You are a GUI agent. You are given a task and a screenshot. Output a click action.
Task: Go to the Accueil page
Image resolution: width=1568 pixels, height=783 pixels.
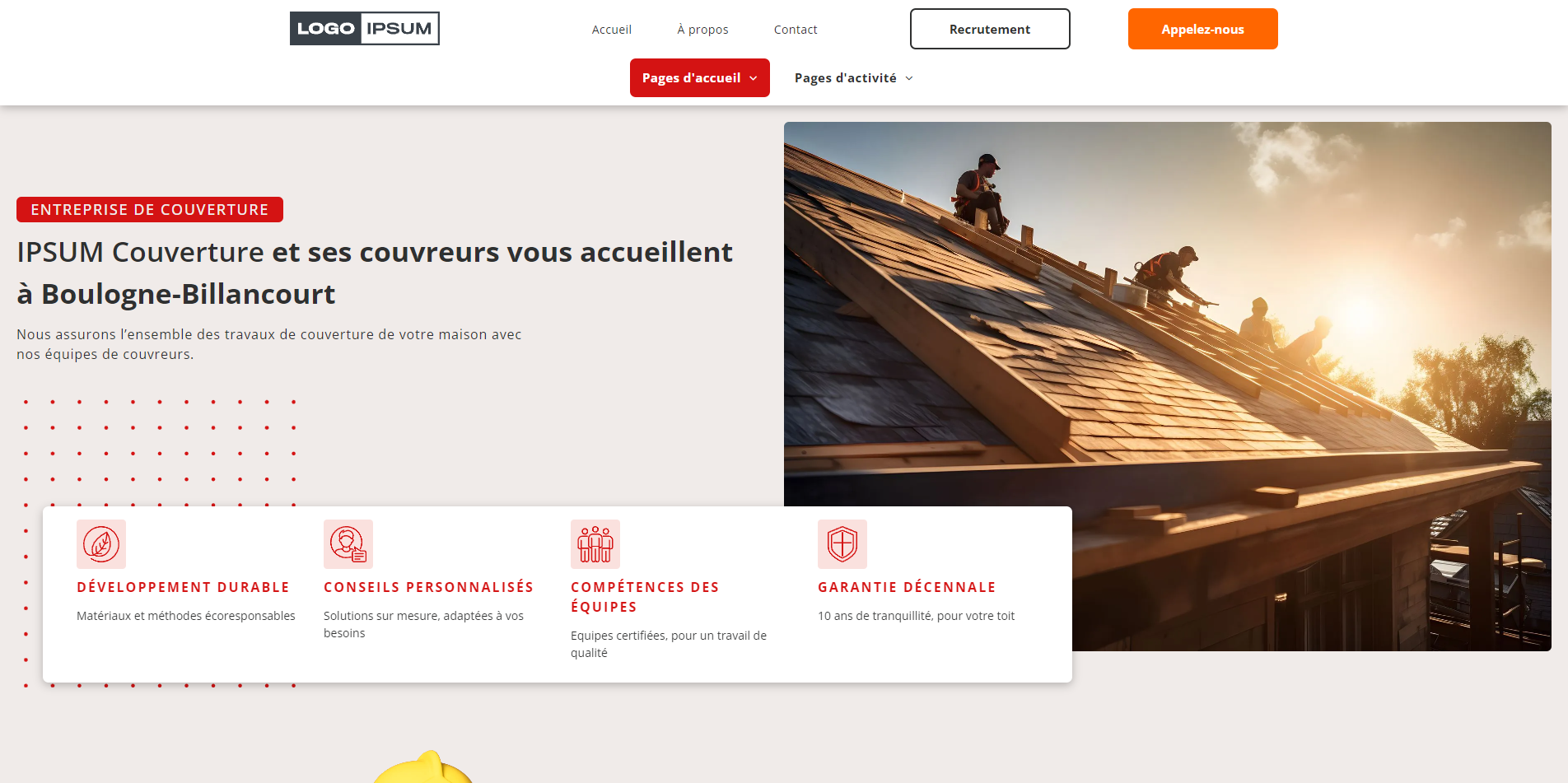(612, 30)
